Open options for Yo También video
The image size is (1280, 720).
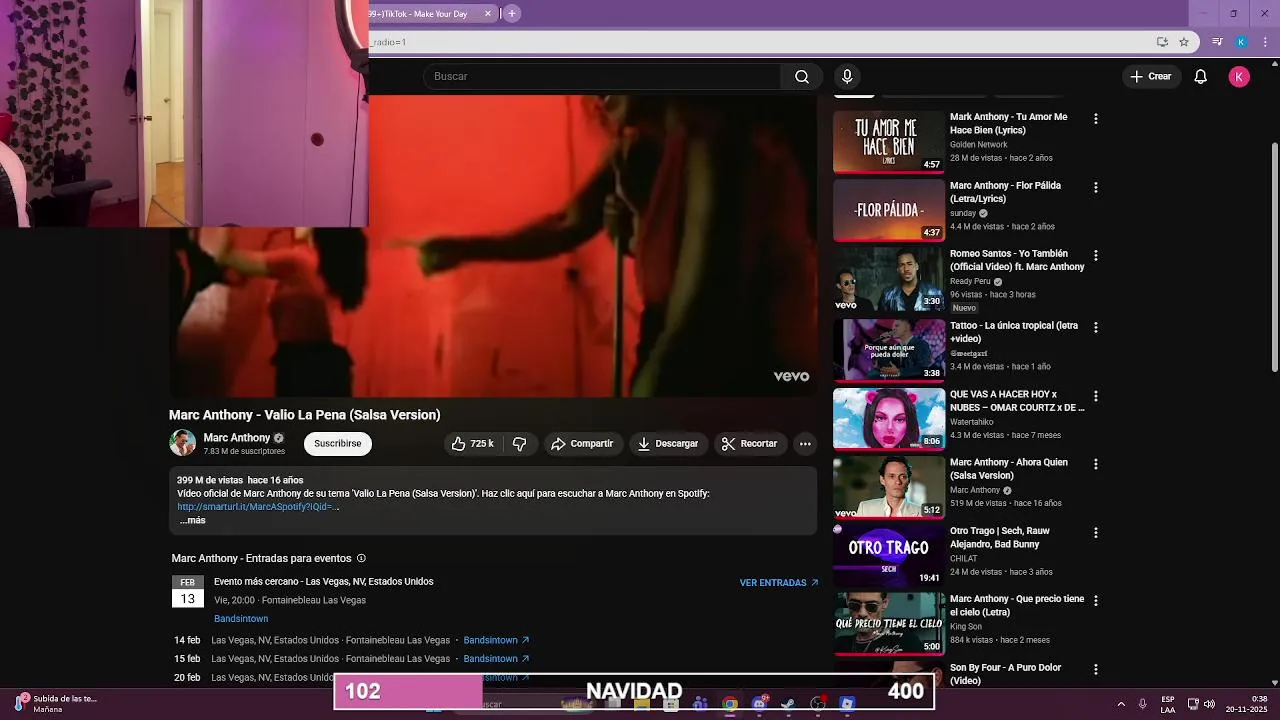tap(1096, 256)
